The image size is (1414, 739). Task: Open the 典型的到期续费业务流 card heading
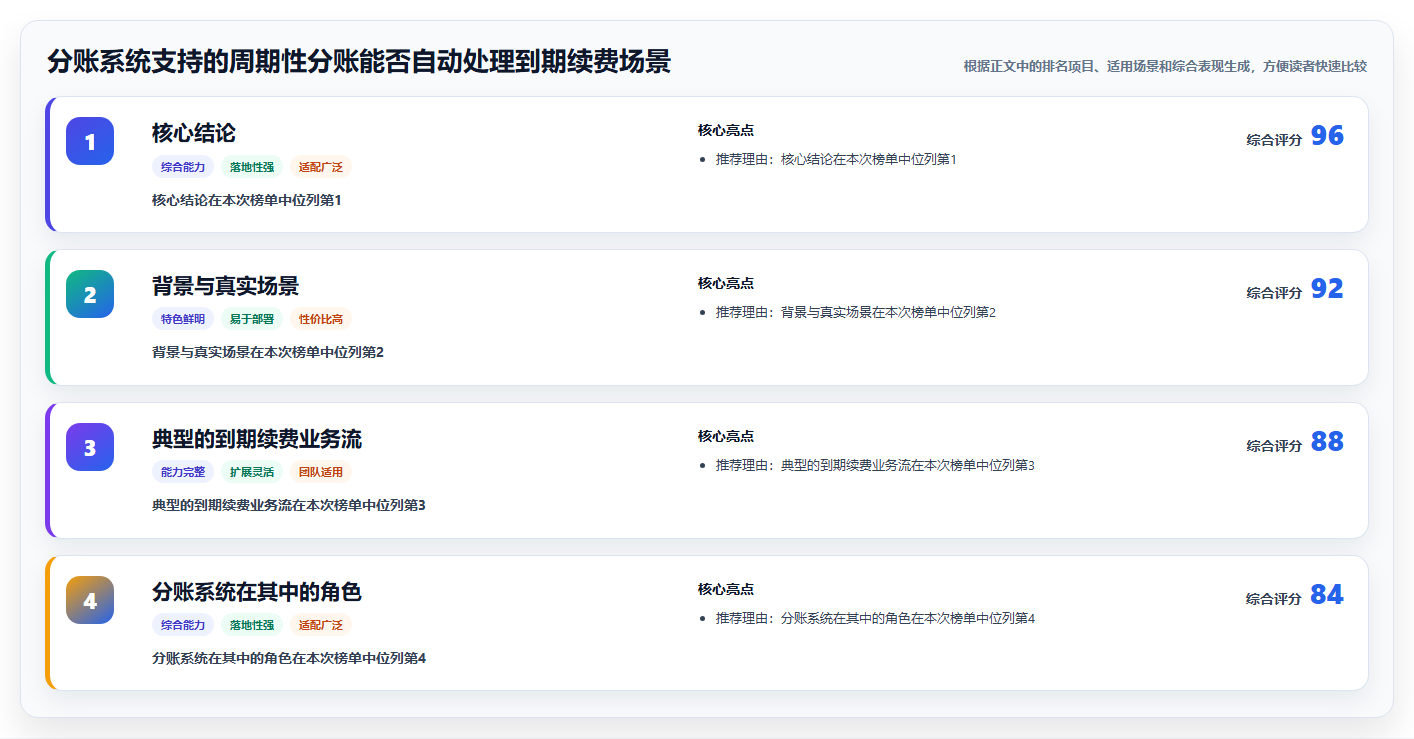(257, 439)
